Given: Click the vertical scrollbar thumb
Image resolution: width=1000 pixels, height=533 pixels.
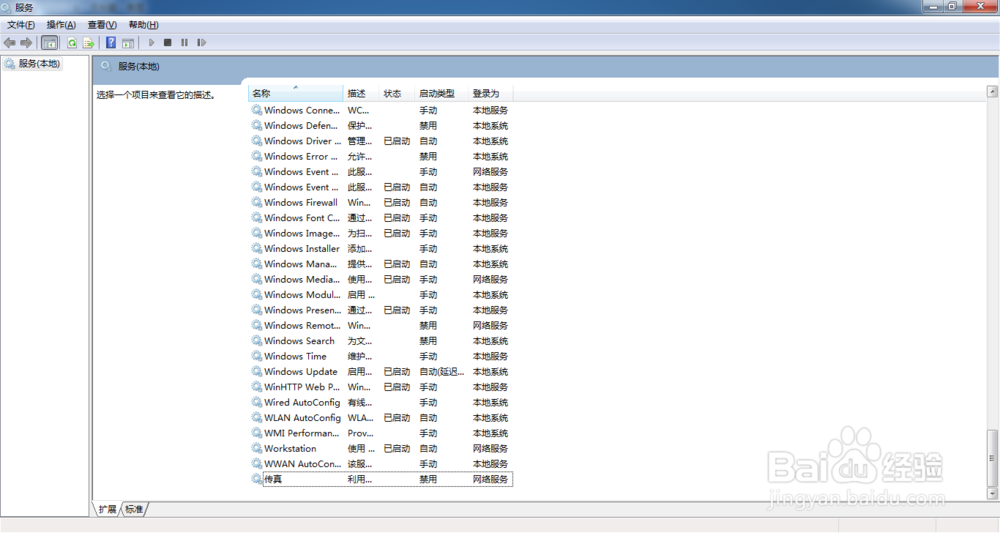Looking at the screenshot, I should (992, 458).
